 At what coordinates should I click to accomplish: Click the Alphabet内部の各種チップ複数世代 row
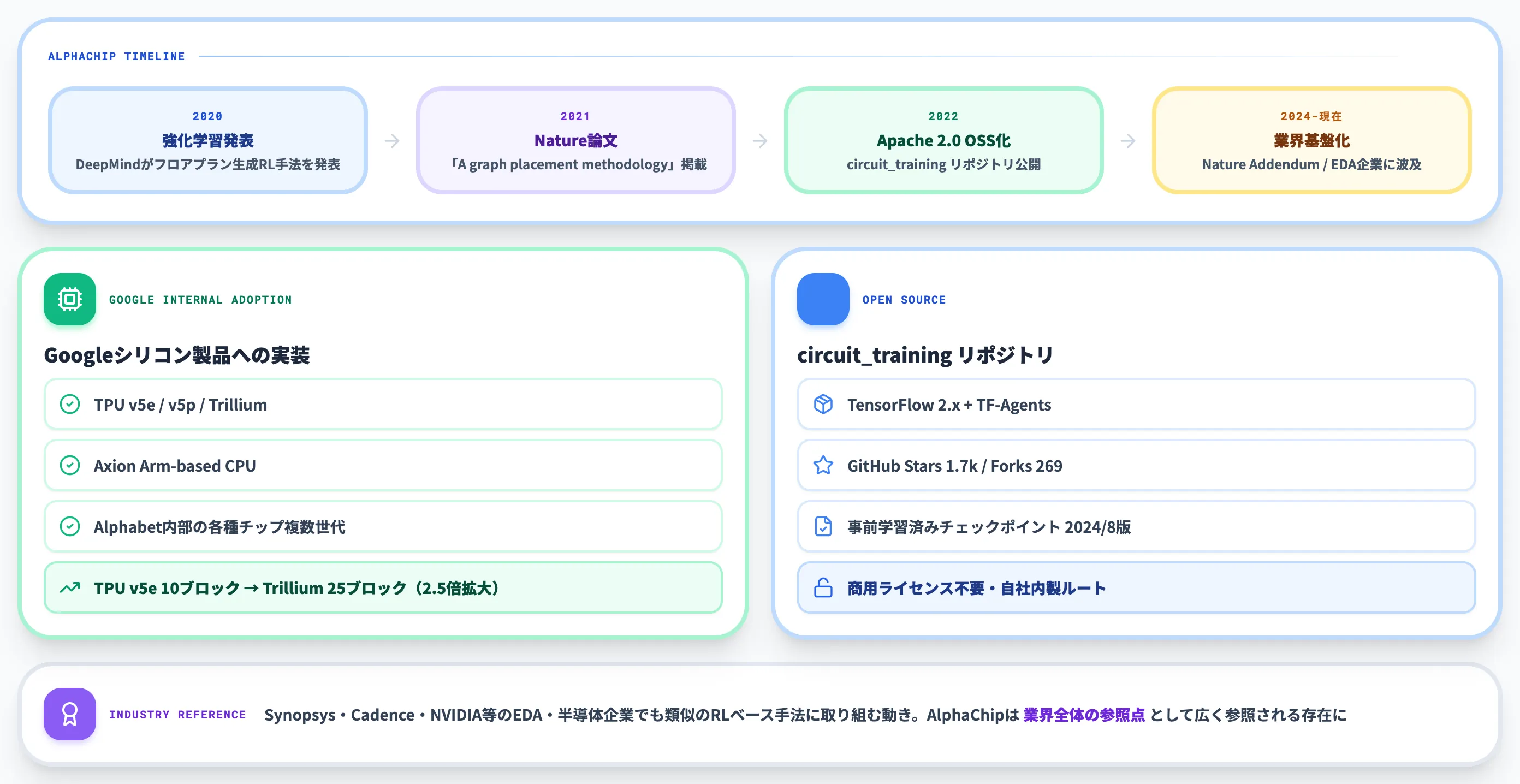383,526
